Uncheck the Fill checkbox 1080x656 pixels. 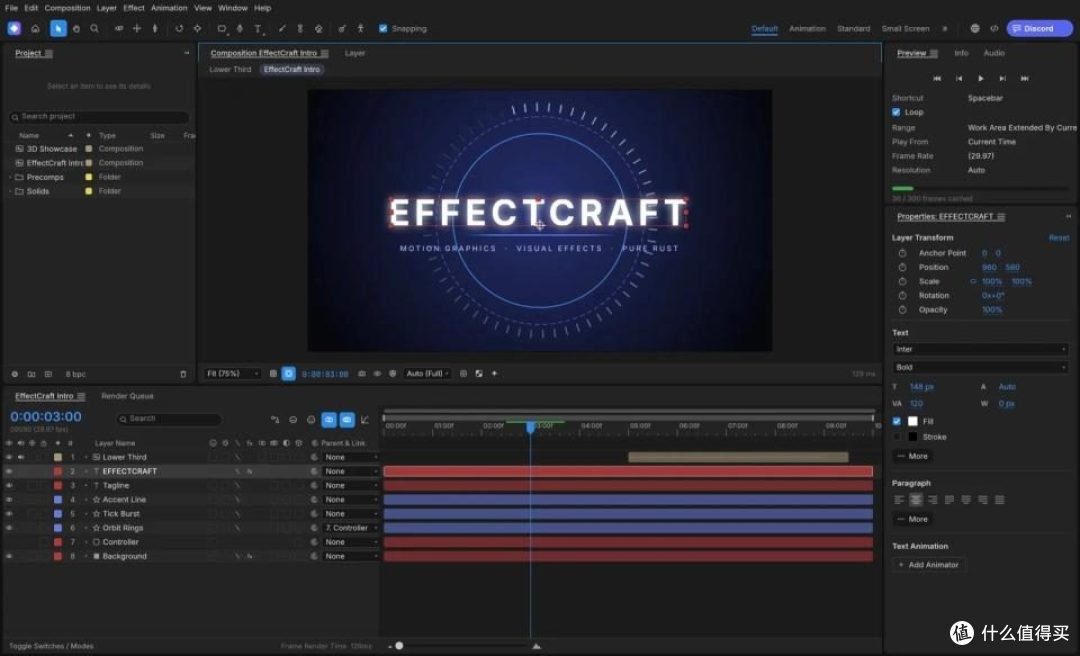pyautogui.click(x=896, y=421)
